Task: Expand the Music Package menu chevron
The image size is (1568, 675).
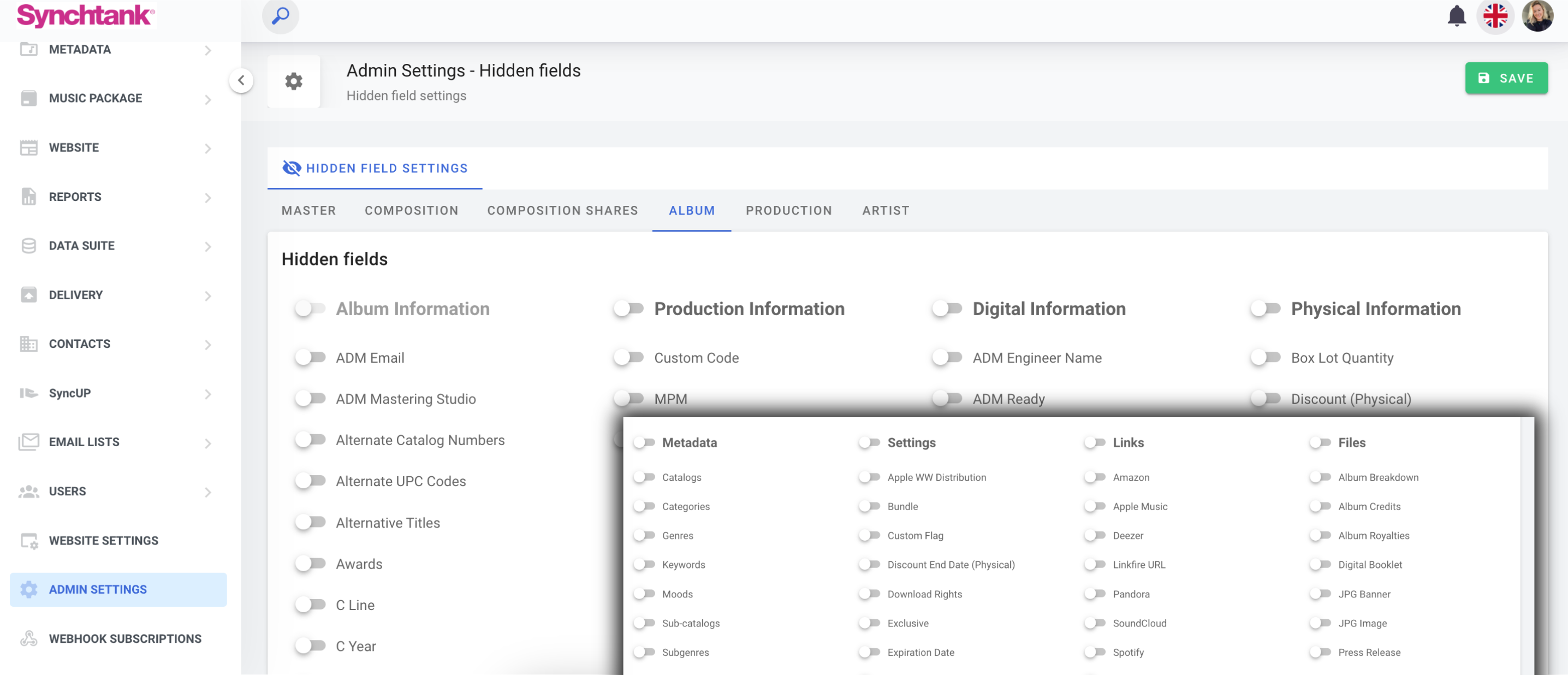Action: pyautogui.click(x=207, y=99)
